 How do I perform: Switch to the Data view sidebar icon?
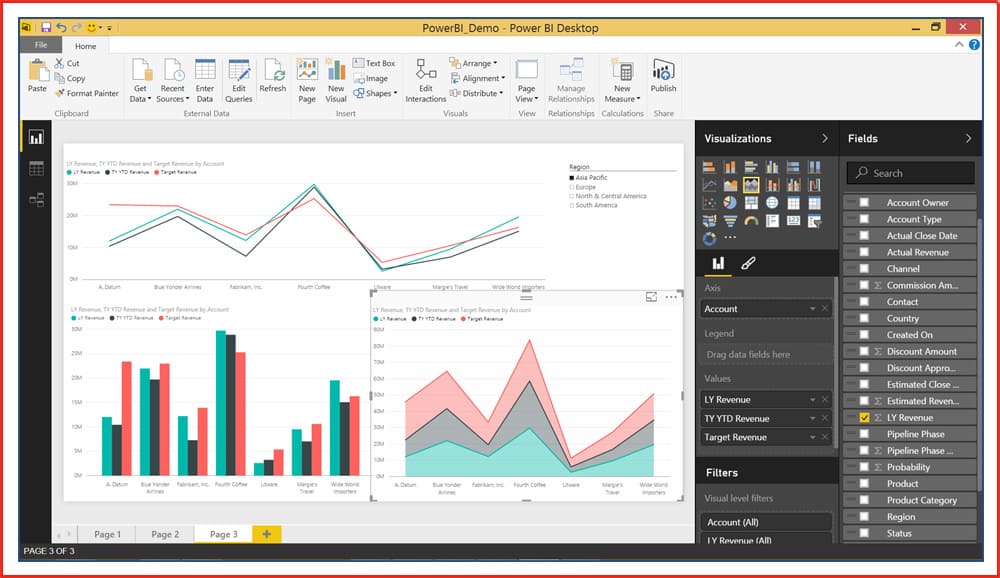(x=36, y=168)
